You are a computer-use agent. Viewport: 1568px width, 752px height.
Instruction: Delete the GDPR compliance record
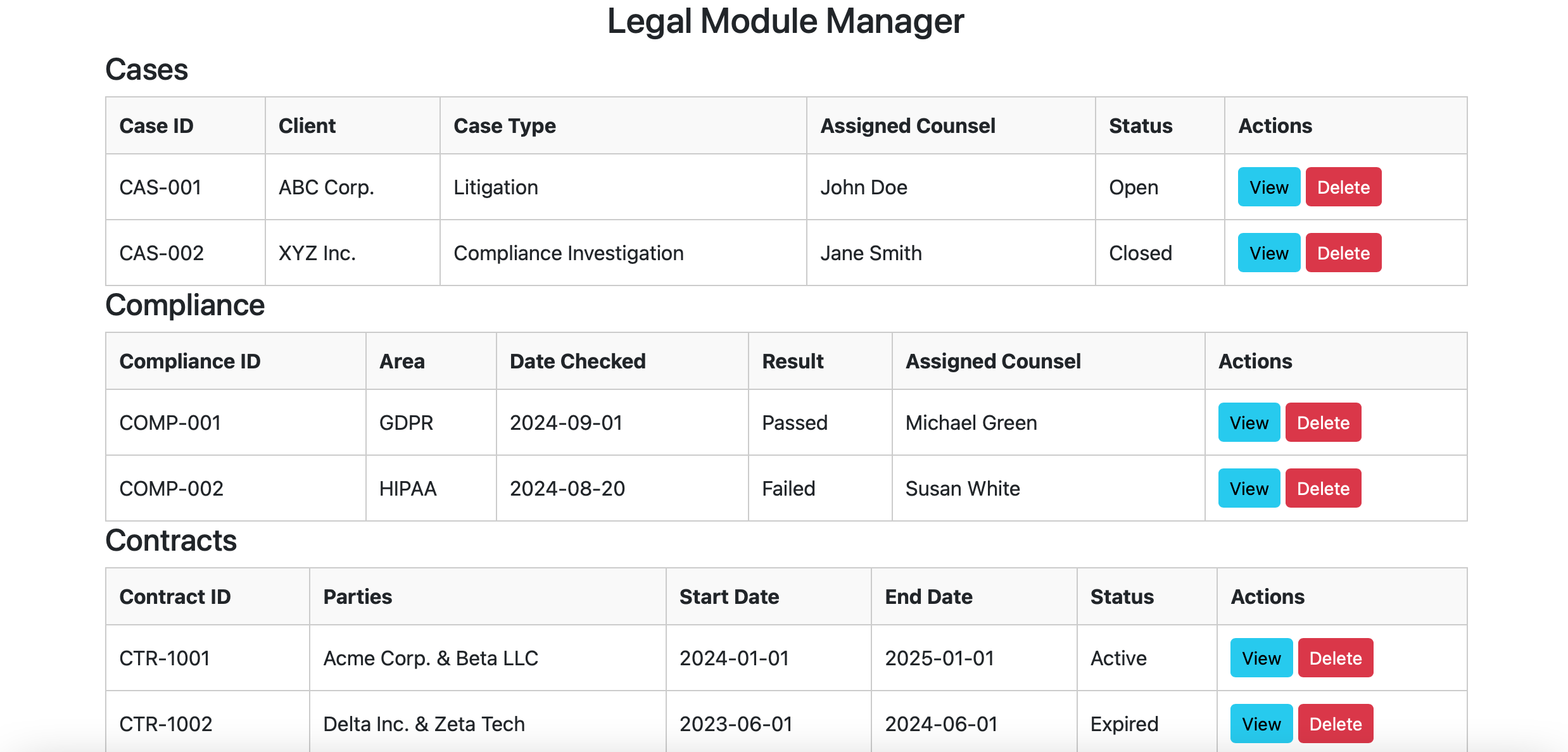1323,423
